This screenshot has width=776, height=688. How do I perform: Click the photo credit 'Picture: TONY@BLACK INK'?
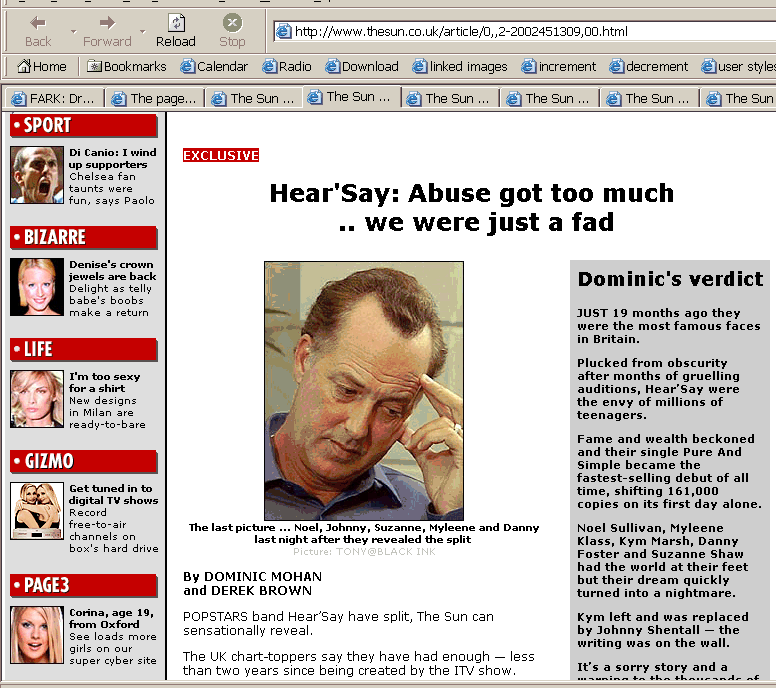tap(364, 551)
